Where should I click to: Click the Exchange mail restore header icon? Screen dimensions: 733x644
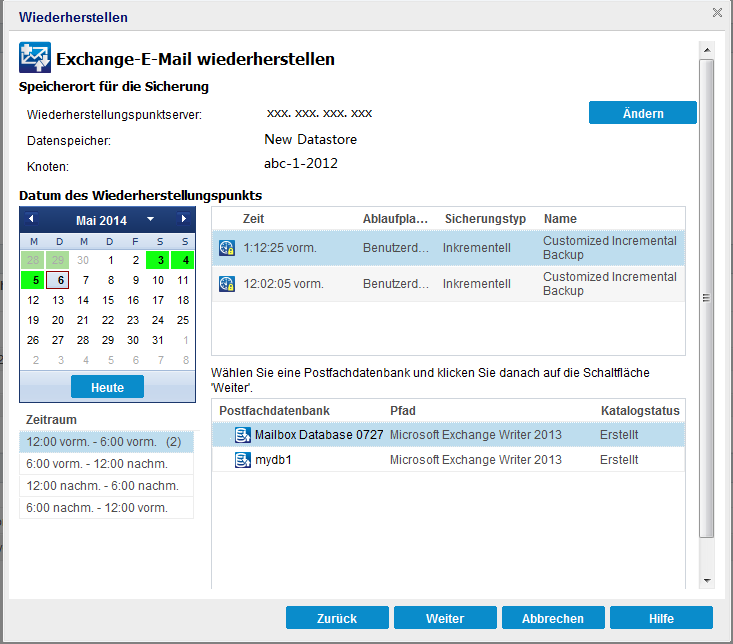click(35, 57)
